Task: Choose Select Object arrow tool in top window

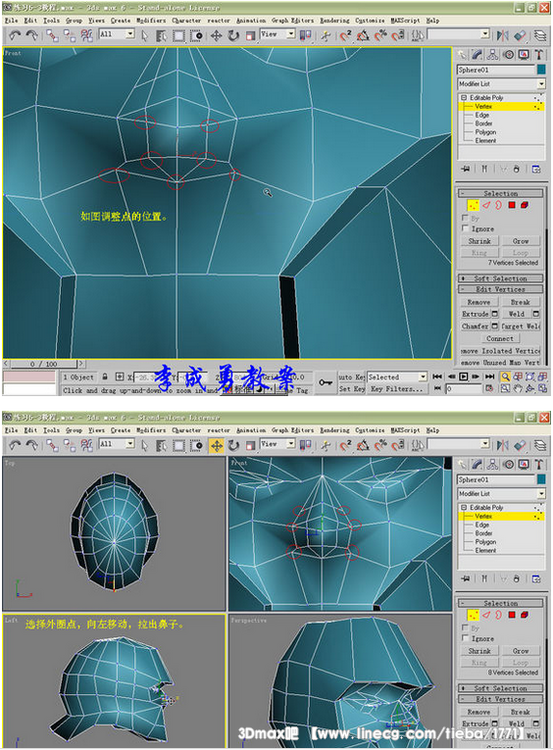Action: click(x=144, y=35)
